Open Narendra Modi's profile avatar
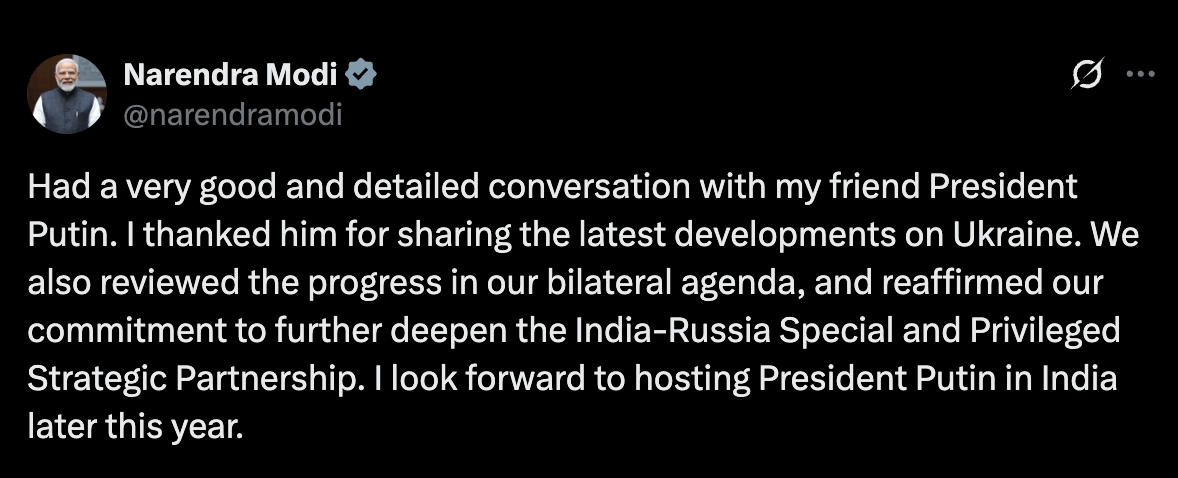Viewport: 1178px width, 478px height. (x=67, y=94)
